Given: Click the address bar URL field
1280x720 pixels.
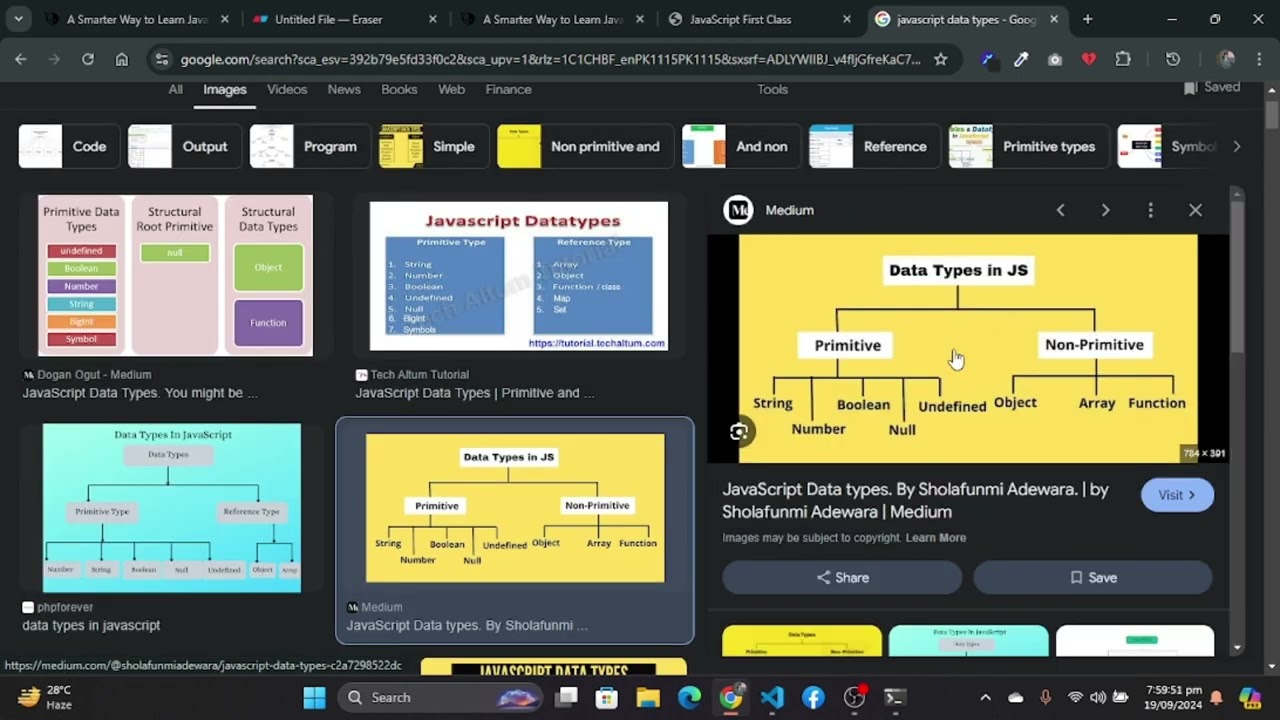Looking at the screenshot, I should coord(550,59).
